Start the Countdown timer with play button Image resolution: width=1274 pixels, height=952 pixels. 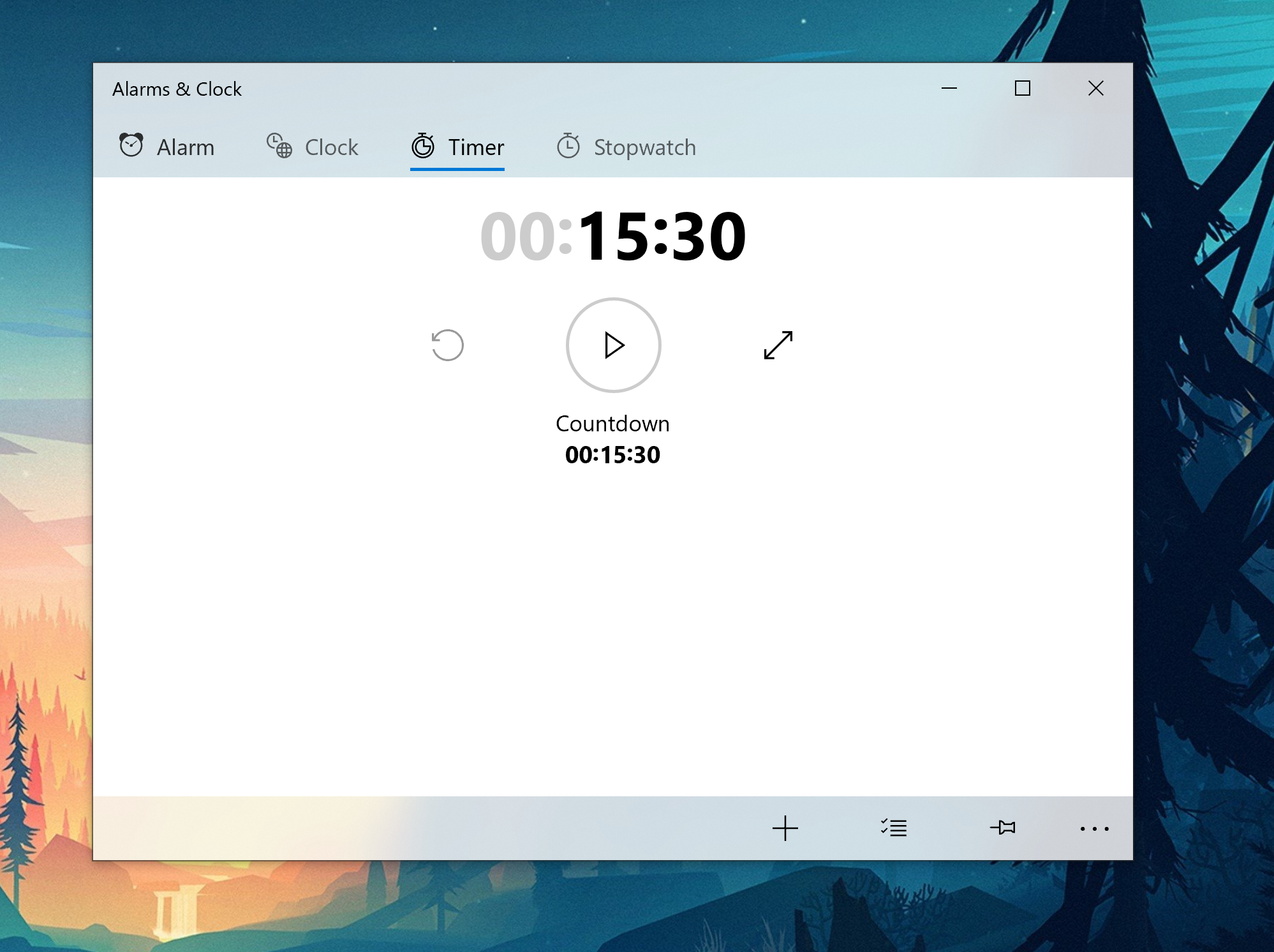pos(613,345)
